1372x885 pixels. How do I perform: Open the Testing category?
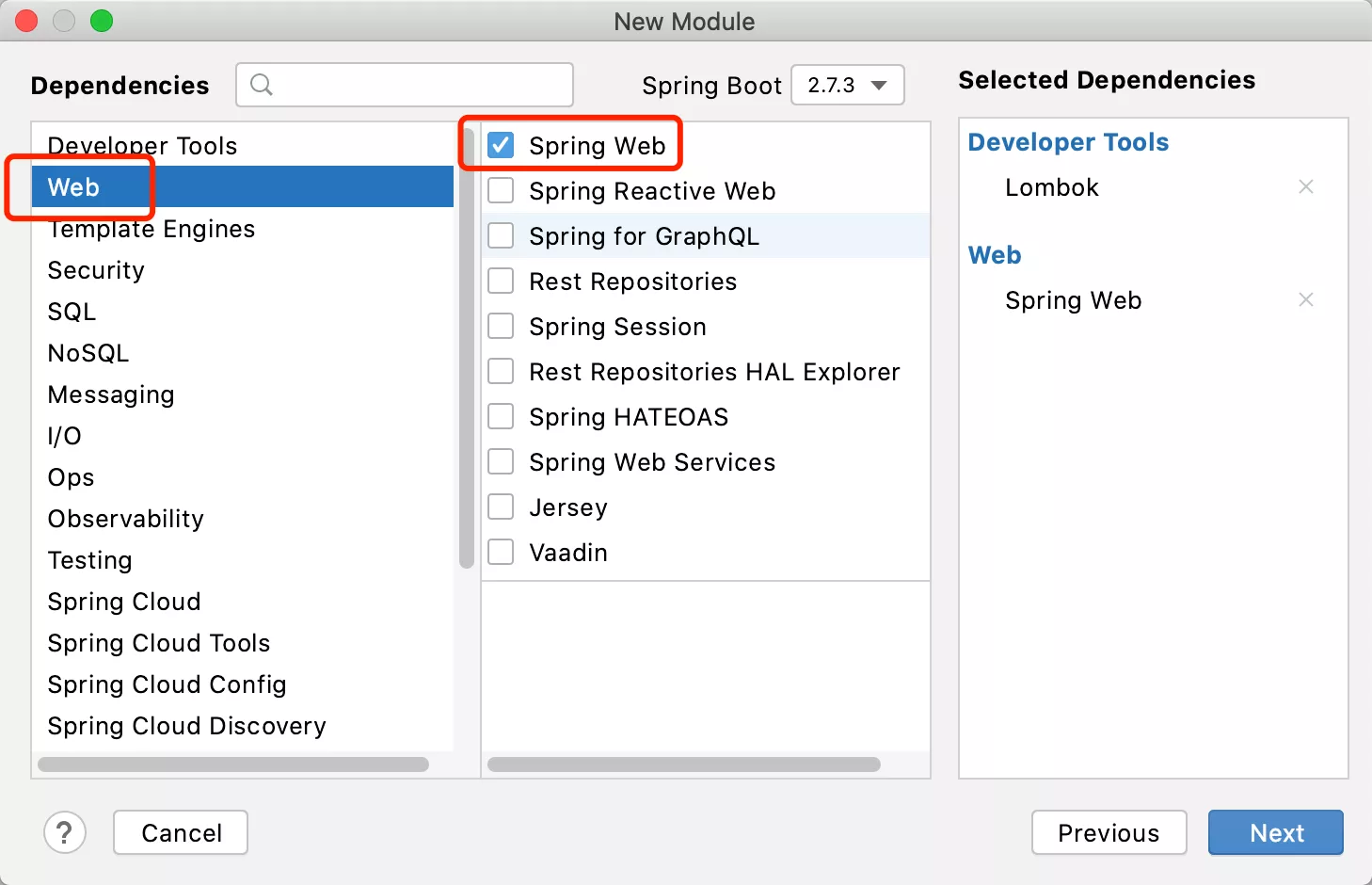pyautogui.click(x=243, y=560)
